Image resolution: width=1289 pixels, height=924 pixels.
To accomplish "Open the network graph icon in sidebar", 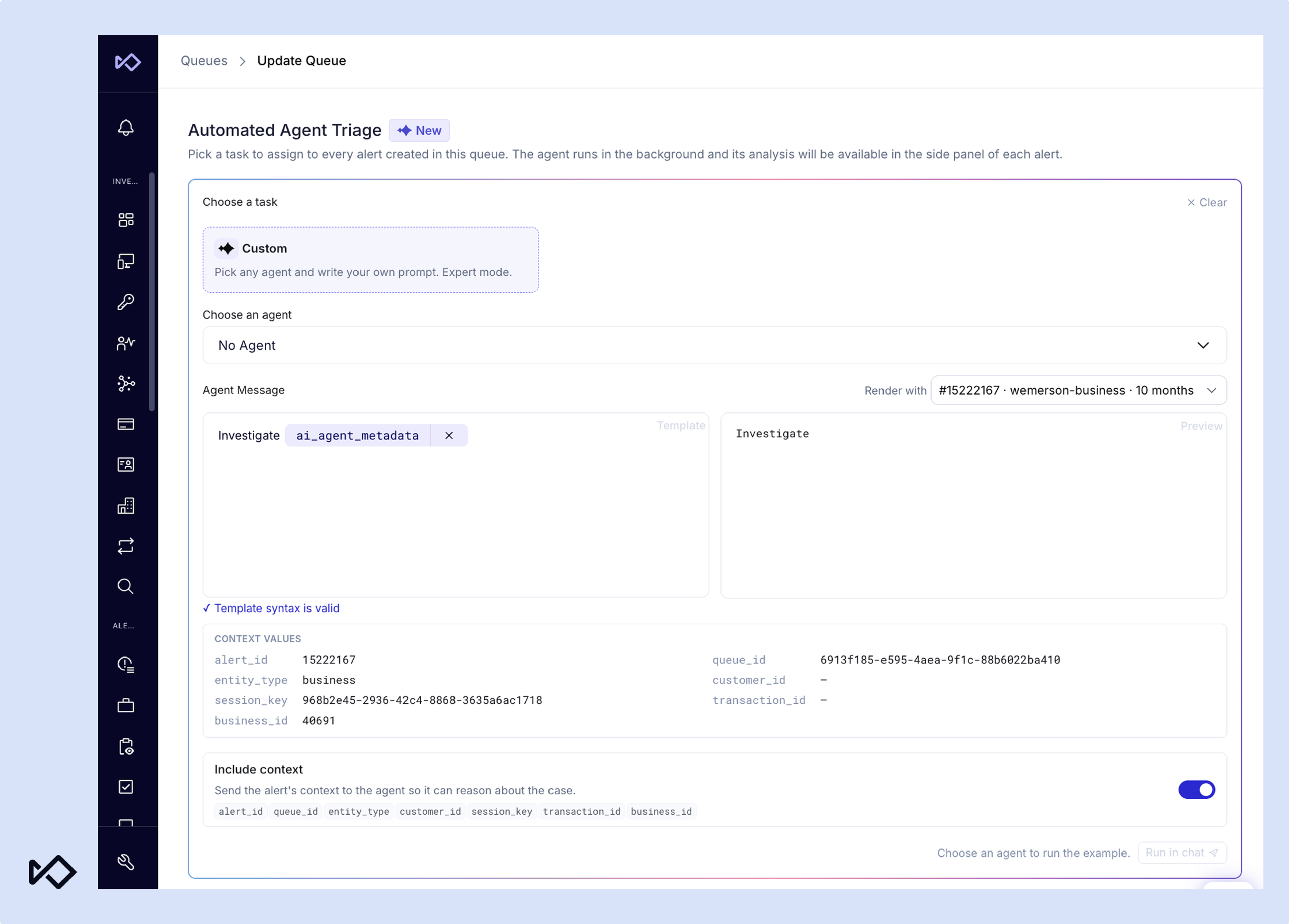I will point(126,384).
